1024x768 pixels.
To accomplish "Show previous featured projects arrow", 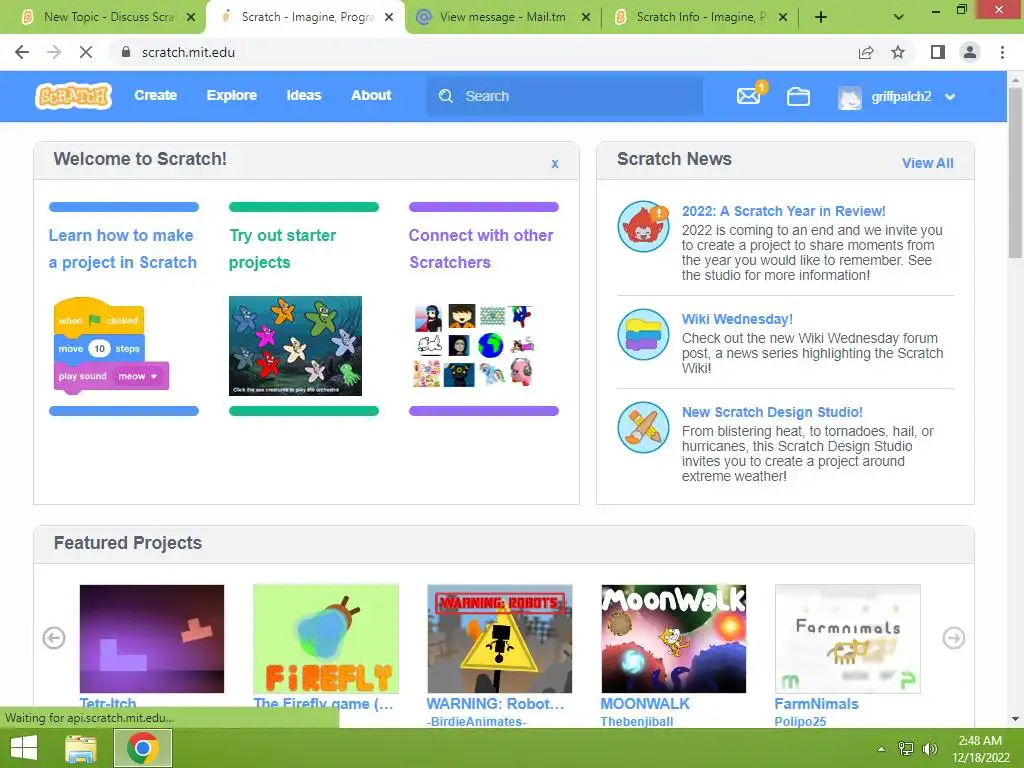I will click(x=54, y=638).
